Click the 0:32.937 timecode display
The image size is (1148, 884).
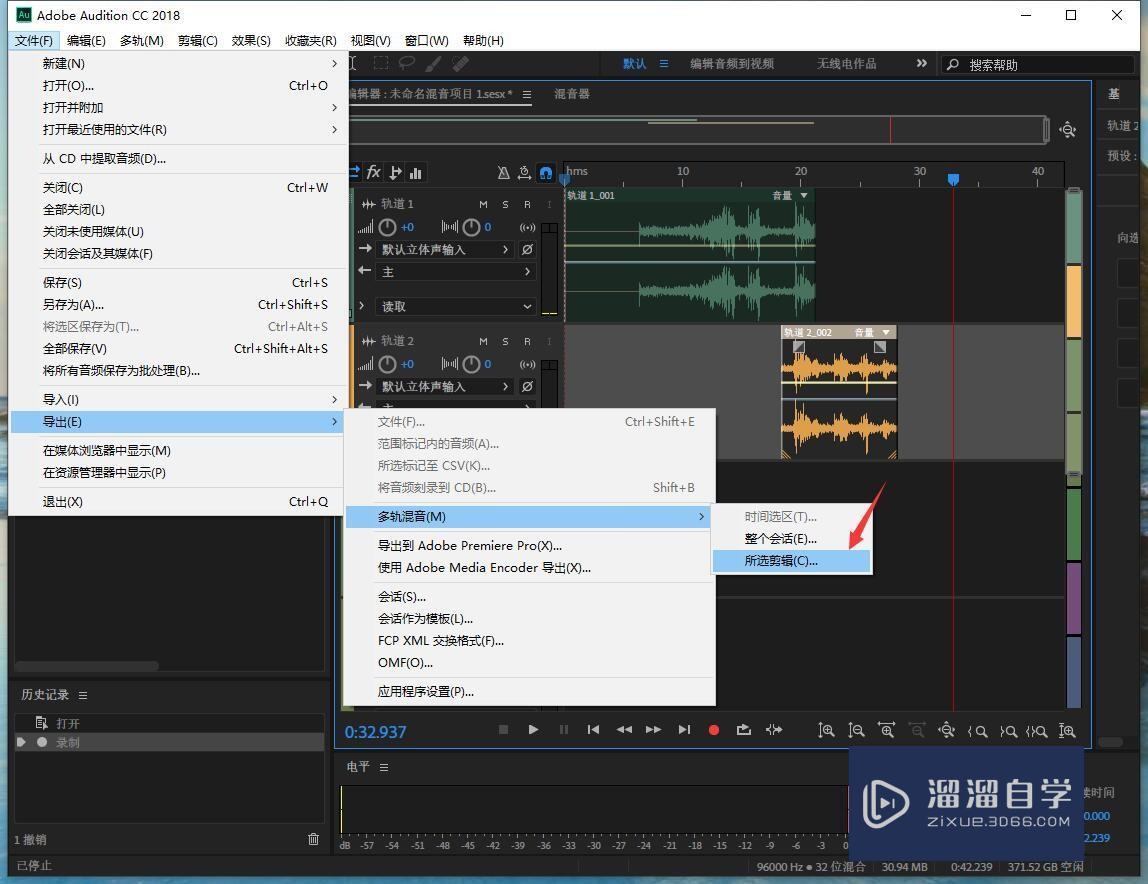pyautogui.click(x=376, y=732)
